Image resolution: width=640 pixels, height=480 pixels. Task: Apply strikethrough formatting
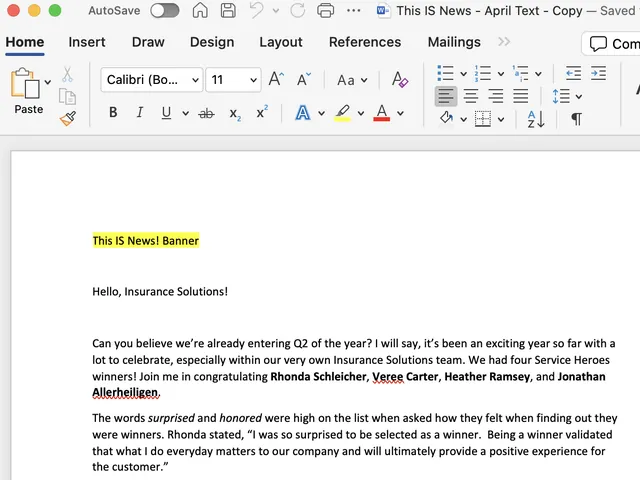206,113
